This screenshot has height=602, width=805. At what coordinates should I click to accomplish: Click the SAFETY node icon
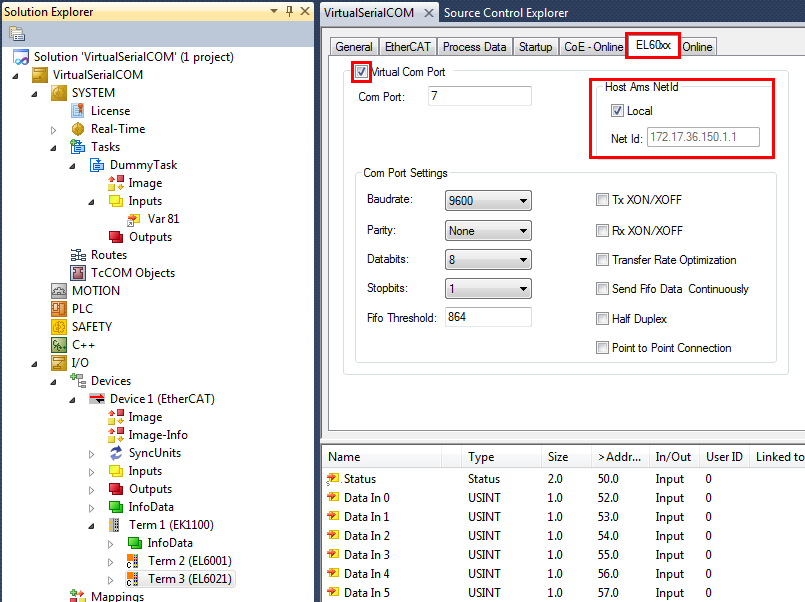pos(59,327)
